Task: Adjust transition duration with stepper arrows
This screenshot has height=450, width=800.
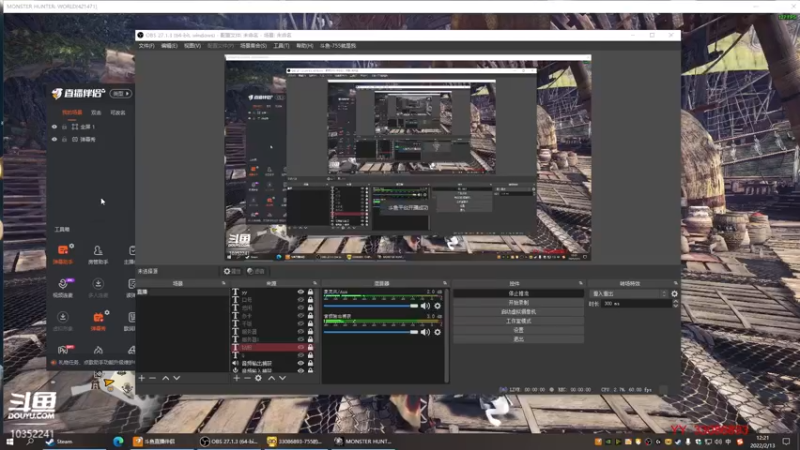Action: tap(676, 304)
